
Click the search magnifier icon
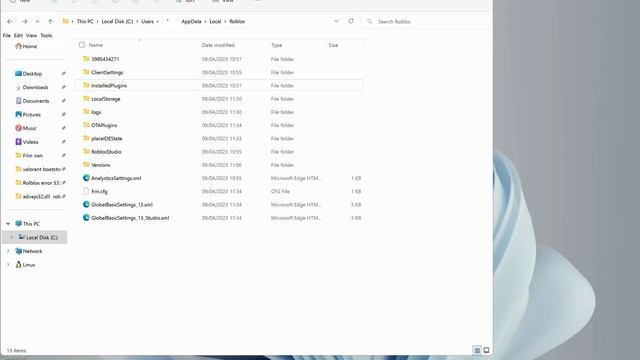point(369,22)
